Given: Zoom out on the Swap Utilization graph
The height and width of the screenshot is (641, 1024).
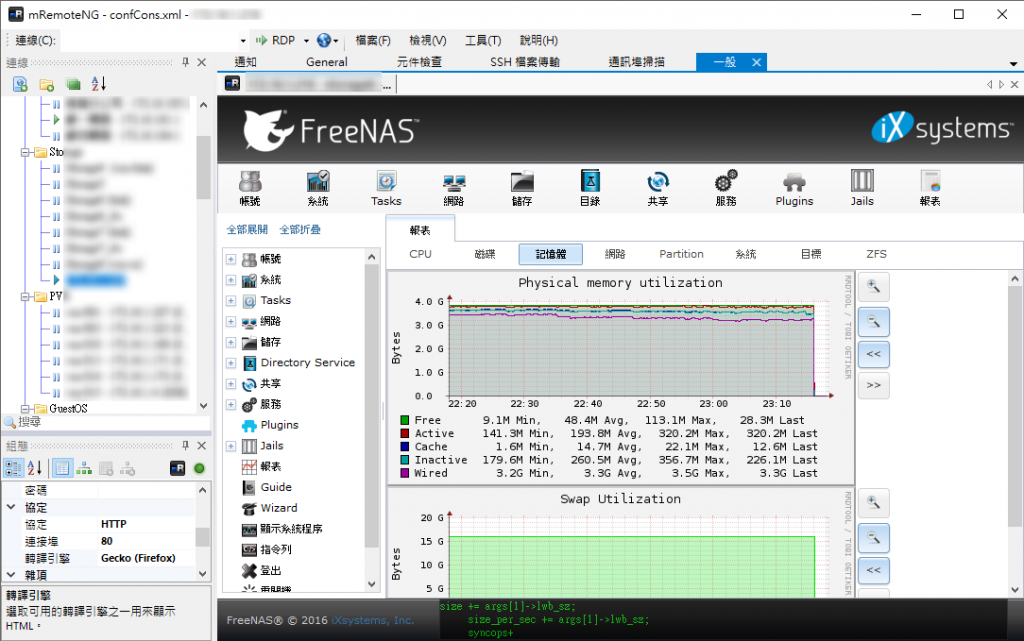Looking at the screenshot, I should (x=873, y=539).
